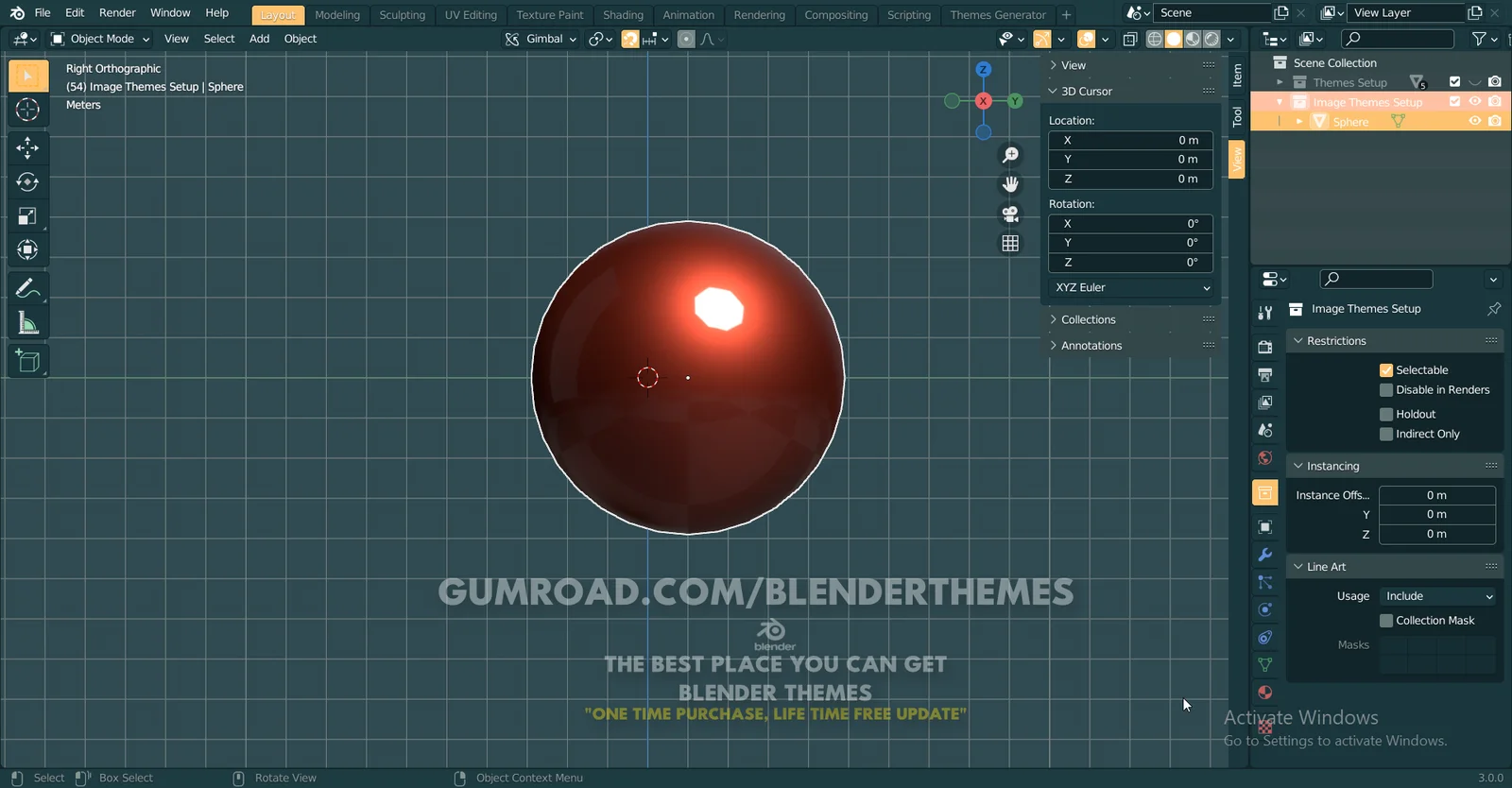Open the Object properties tab

[x=1265, y=527]
